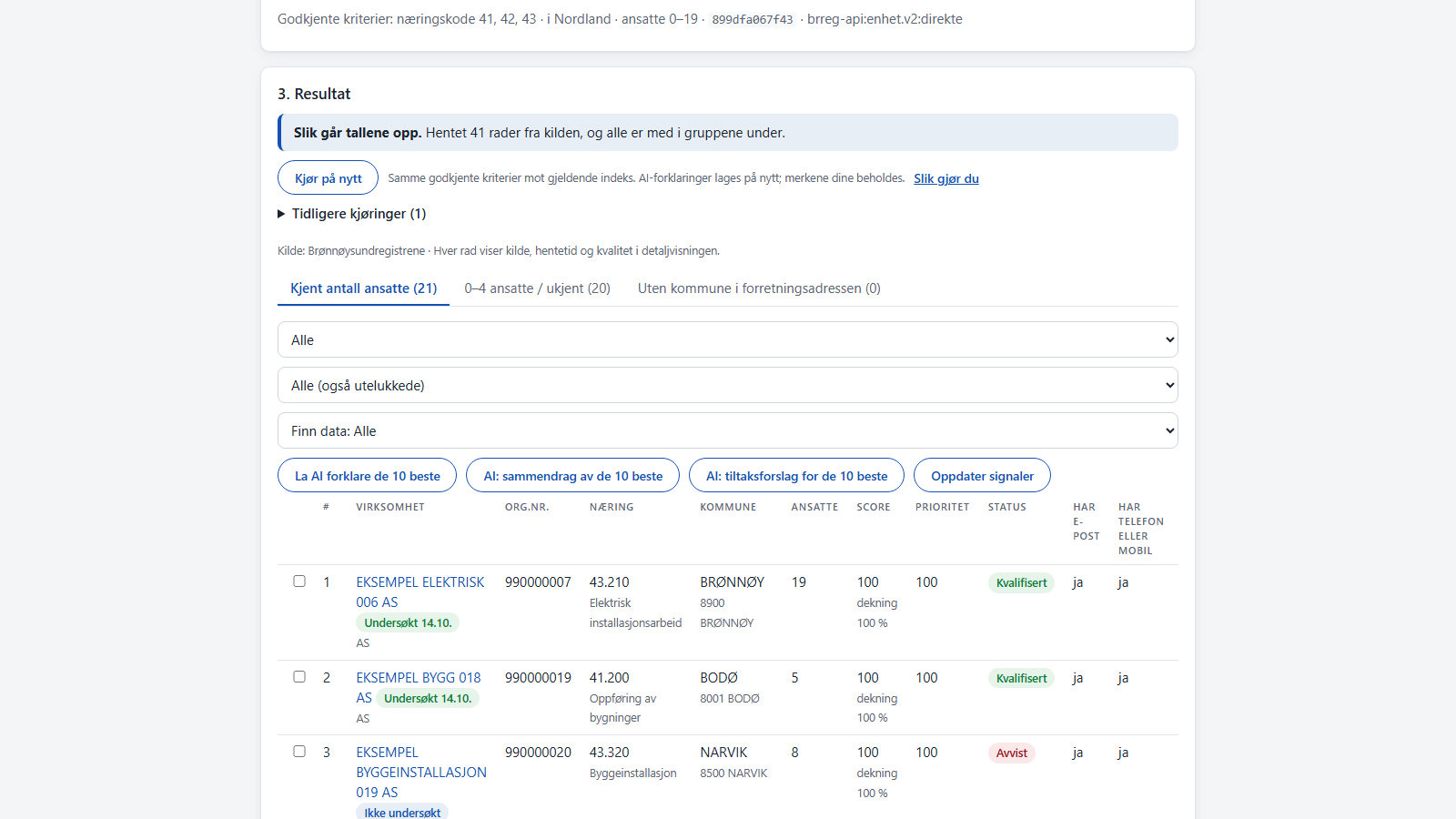The height and width of the screenshot is (819, 1456).
Task: Click the KOMMUNE column header
Action: click(728, 507)
